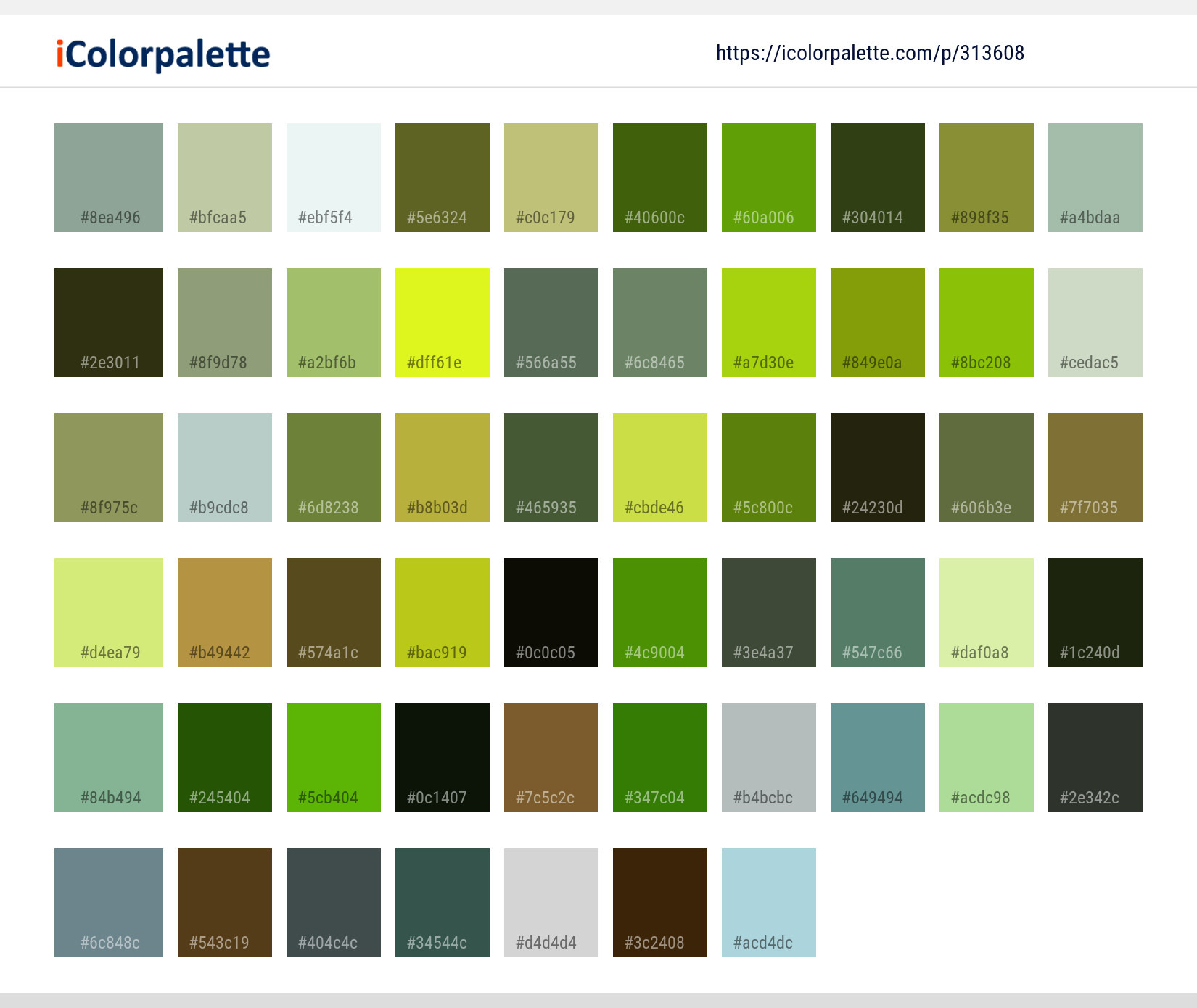Image resolution: width=1197 pixels, height=1008 pixels.
Task: Click the #3e4a37 swatch
Action: [x=769, y=613]
